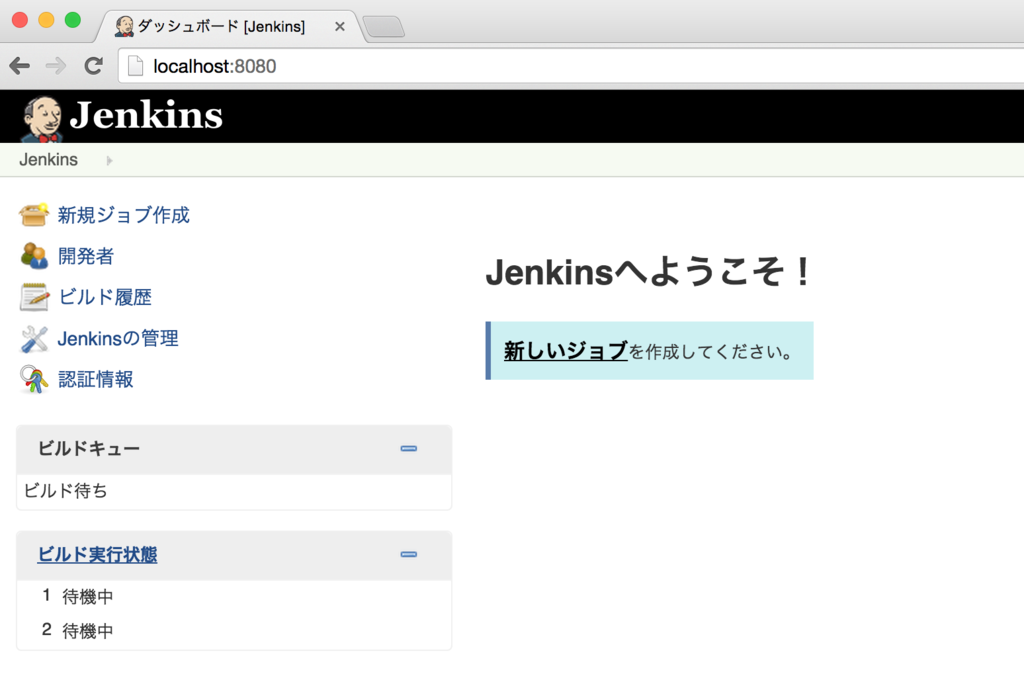This screenshot has width=1024, height=688.
Task: Reload the page with refresh icon
Action: coord(93,65)
